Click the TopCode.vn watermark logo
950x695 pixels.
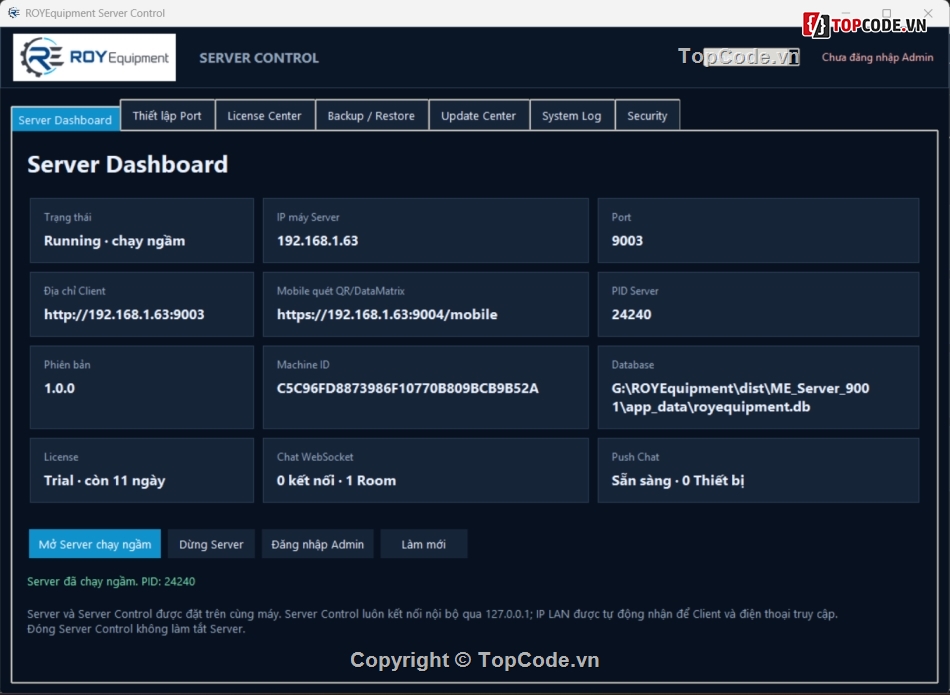tap(865, 25)
